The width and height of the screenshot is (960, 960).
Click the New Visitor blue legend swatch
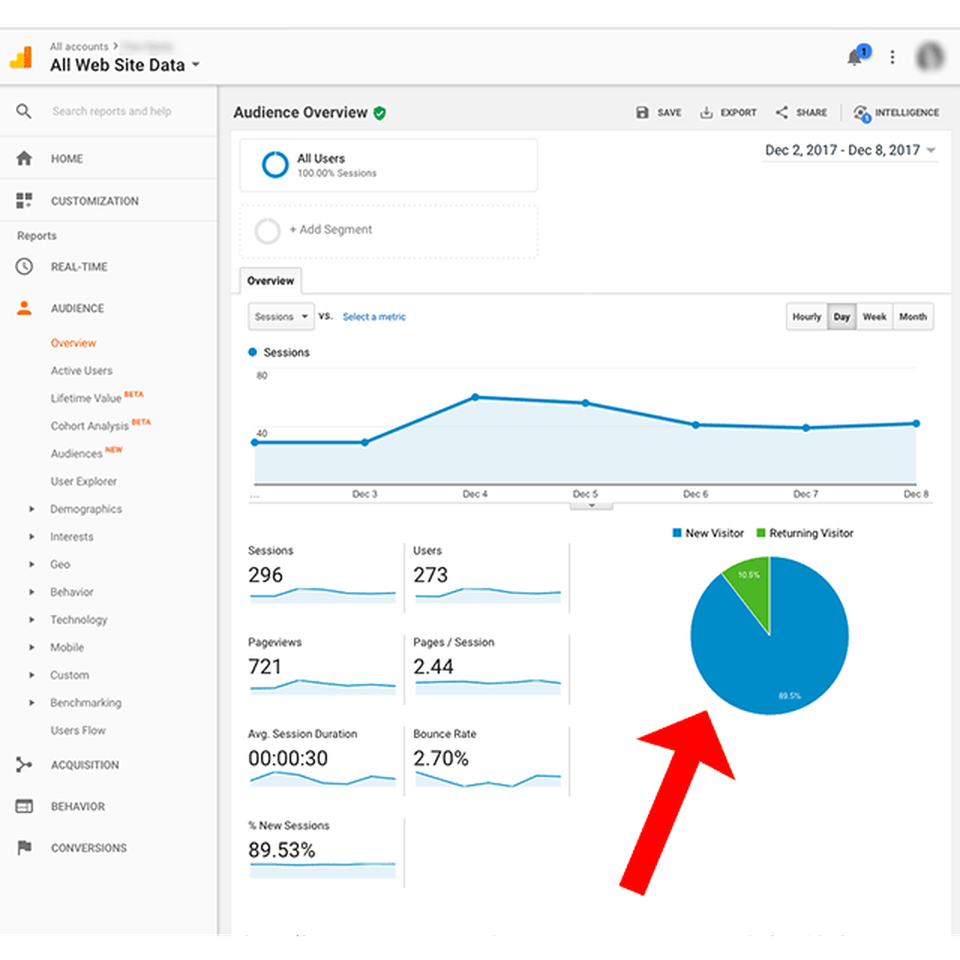click(x=677, y=533)
